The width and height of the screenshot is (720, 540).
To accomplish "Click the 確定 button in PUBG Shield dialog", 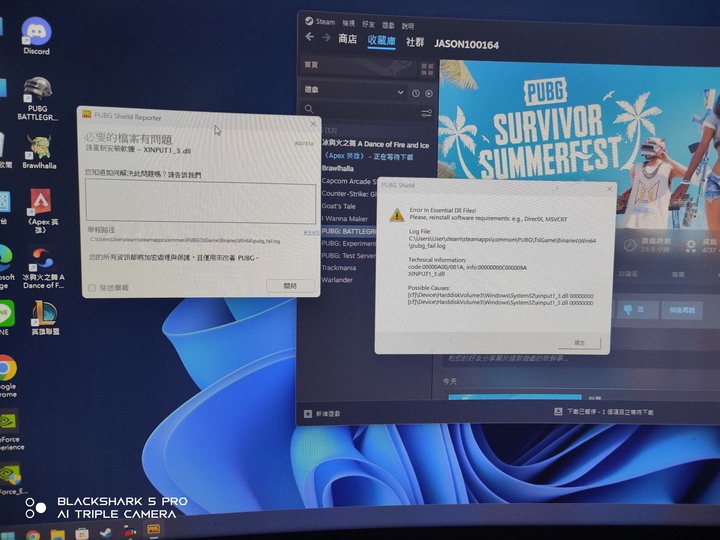I will 579,343.
